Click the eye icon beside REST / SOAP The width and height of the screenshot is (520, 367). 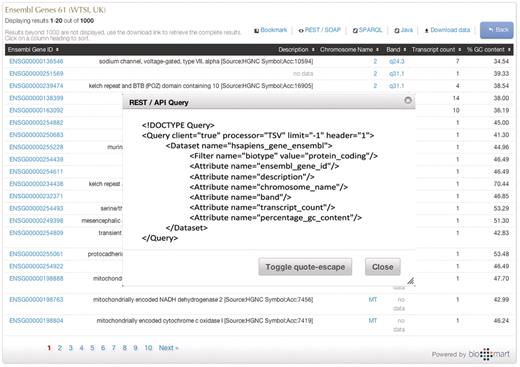301,31
